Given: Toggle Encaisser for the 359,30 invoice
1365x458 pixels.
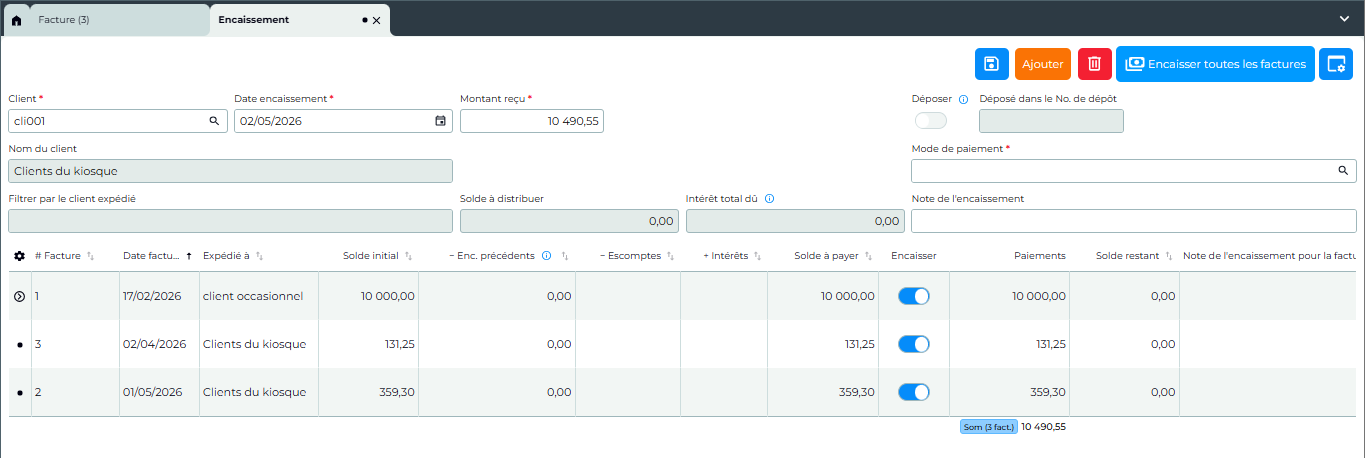Looking at the screenshot, I should click(x=914, y=392).
